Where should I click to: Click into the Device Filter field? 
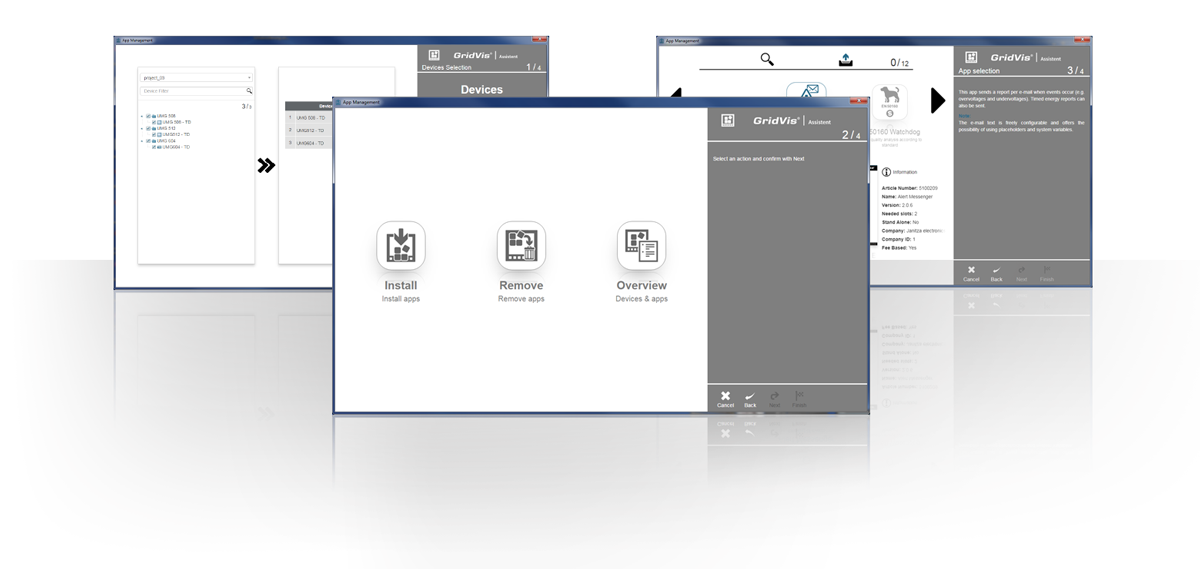pos(192,91)
